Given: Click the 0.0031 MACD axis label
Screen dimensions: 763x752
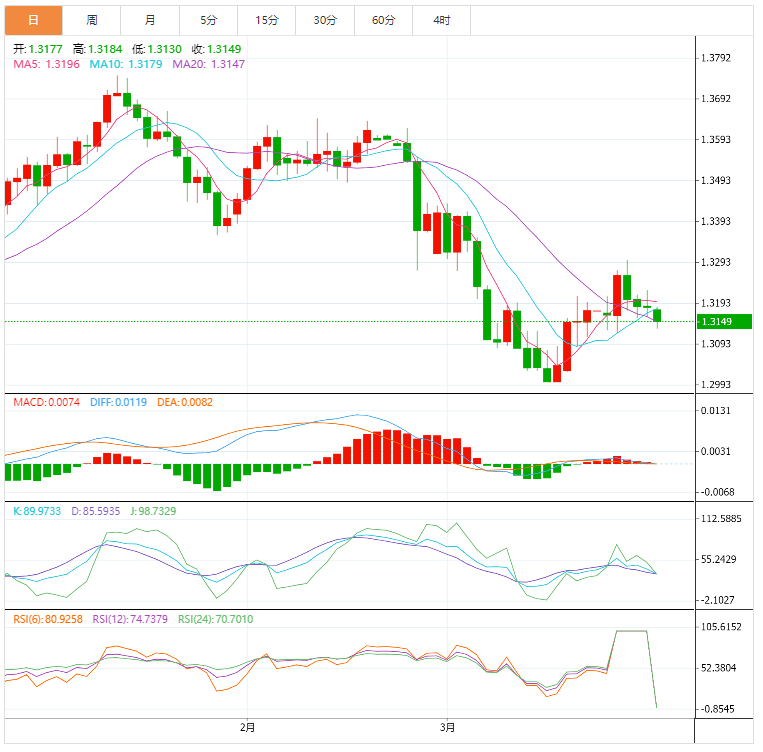Looking at the screenshot, I should (715, 452).
